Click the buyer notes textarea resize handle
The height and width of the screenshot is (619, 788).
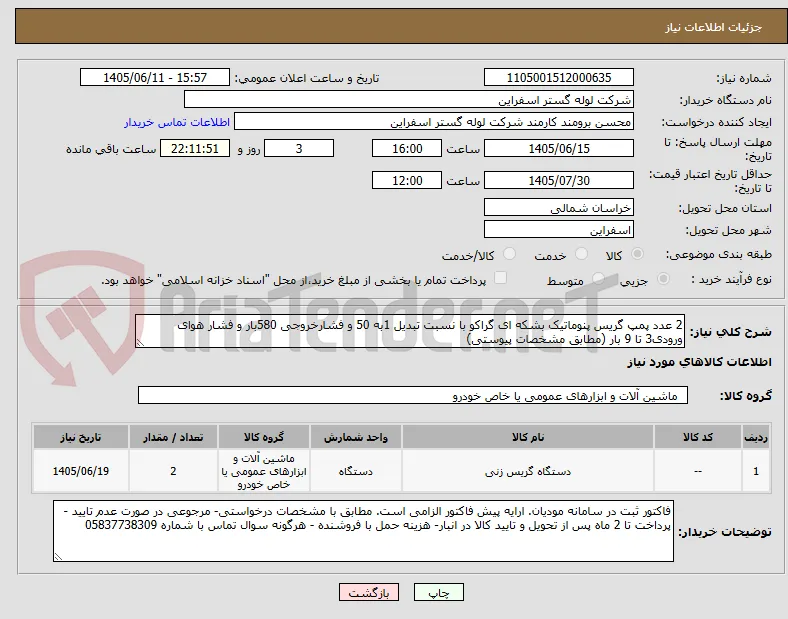[x=58, y=557]
